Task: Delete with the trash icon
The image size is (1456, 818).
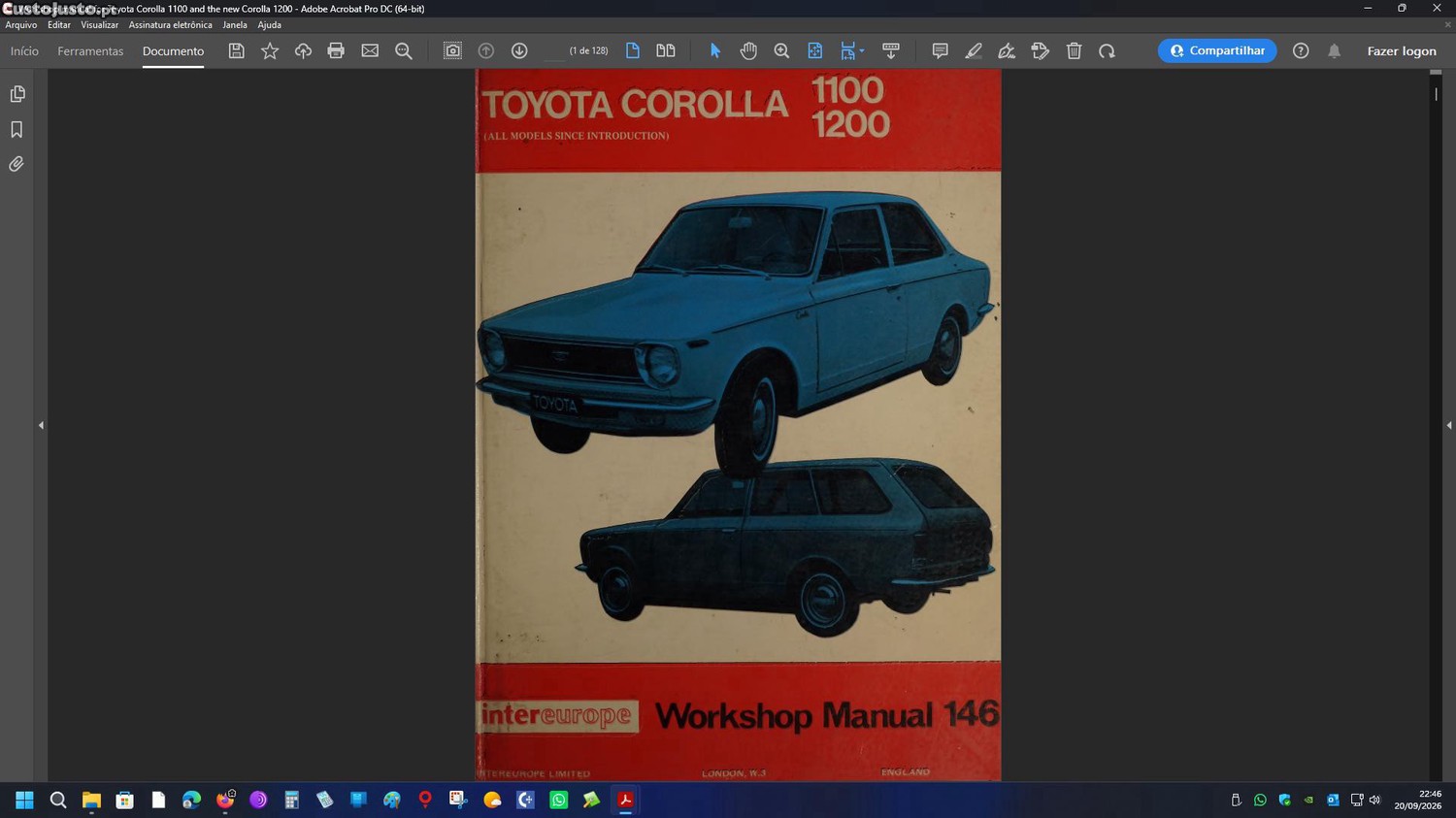Action: click(1074, 50)
